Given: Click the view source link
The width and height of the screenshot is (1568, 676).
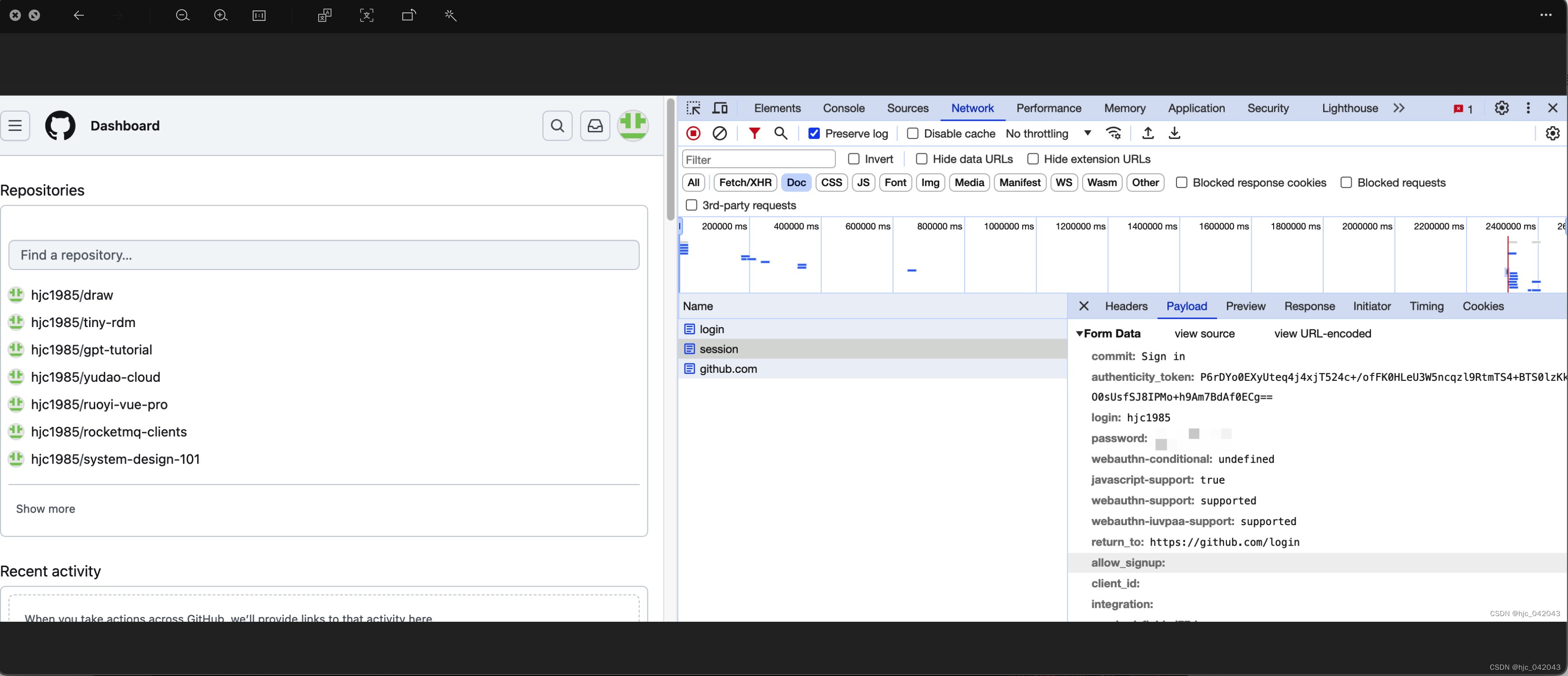Looking at the screenshot, I should pos(1204,333).
